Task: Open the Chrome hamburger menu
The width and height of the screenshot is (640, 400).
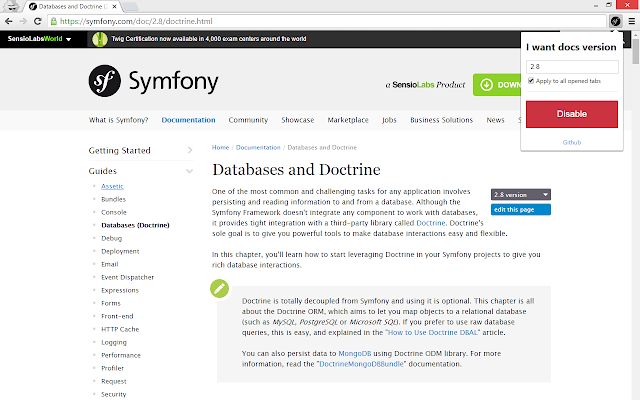Action: point(631,21)
